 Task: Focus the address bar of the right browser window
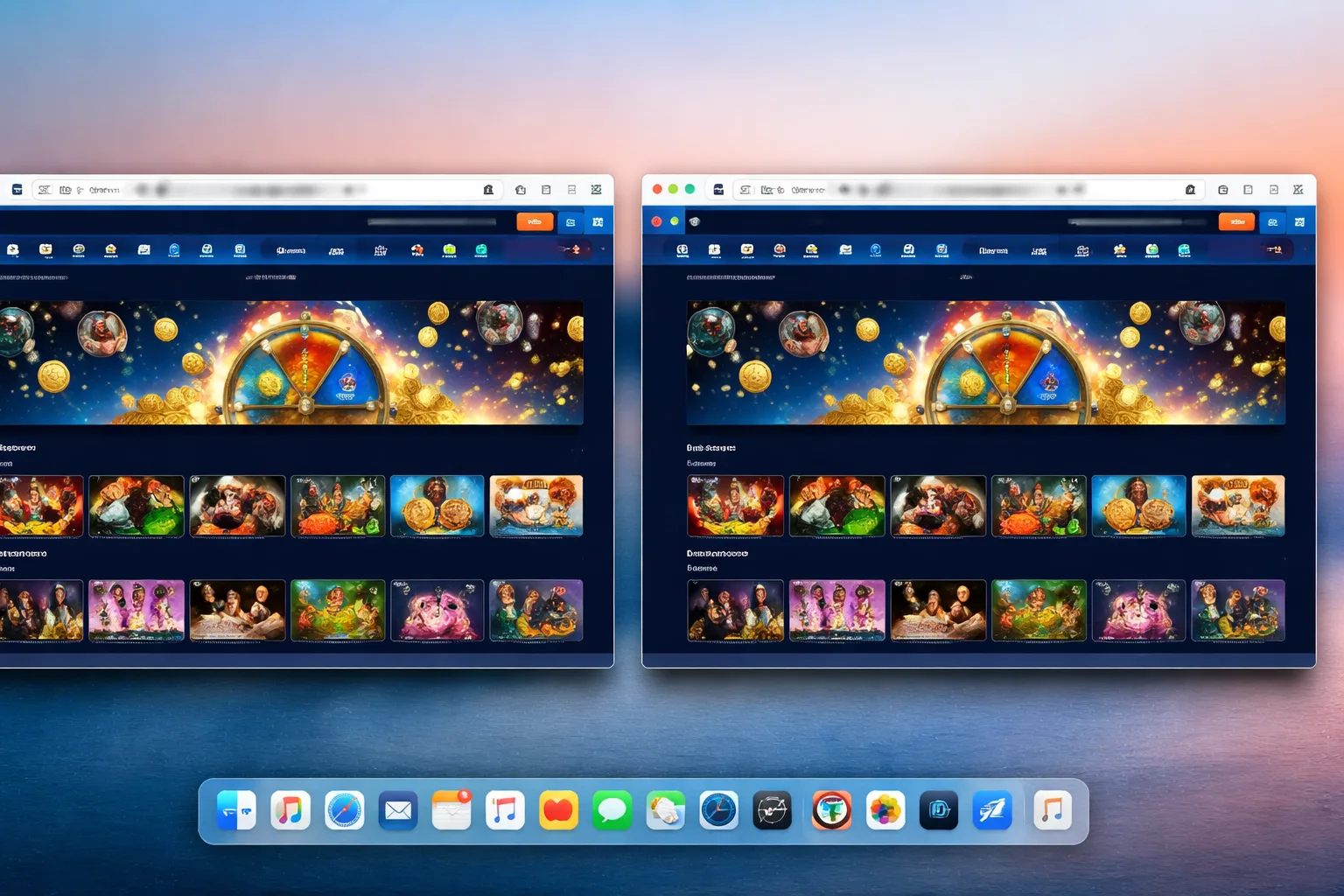click(967, 189)
